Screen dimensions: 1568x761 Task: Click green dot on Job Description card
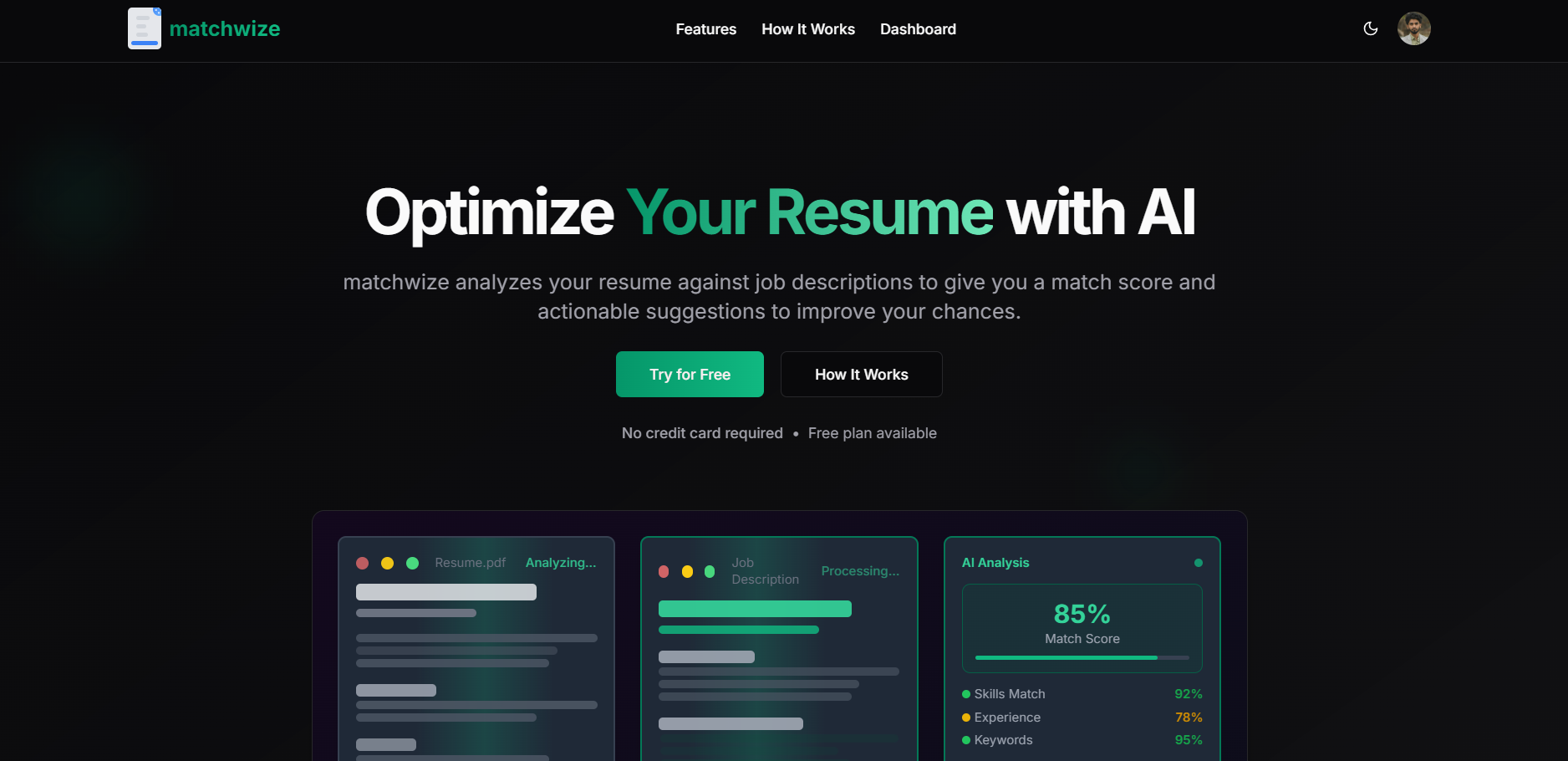710,571
